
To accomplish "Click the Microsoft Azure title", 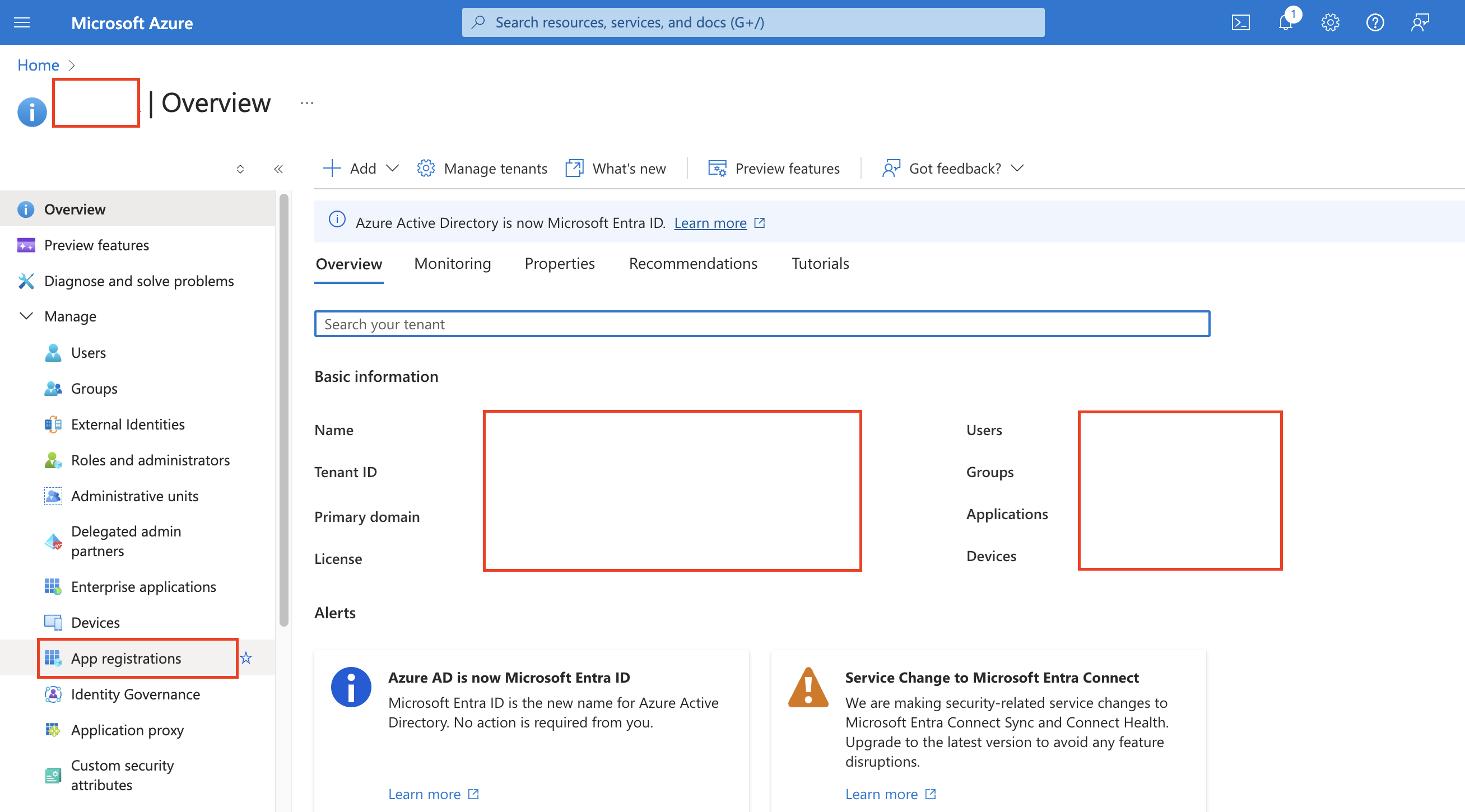I will 132,23.
